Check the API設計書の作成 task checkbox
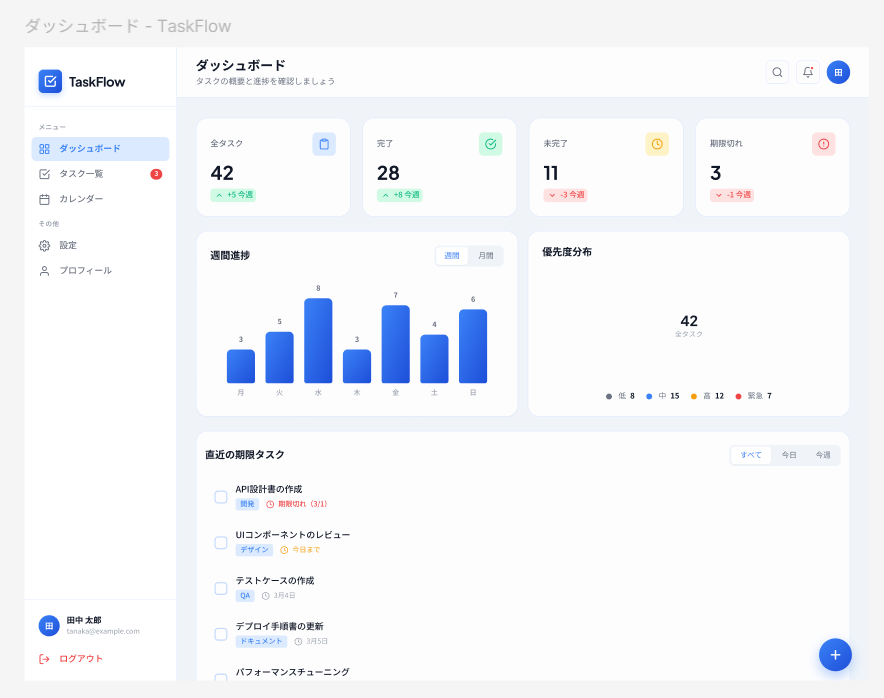This screenshot has width=884, height=698. click(x=221, y=497)
